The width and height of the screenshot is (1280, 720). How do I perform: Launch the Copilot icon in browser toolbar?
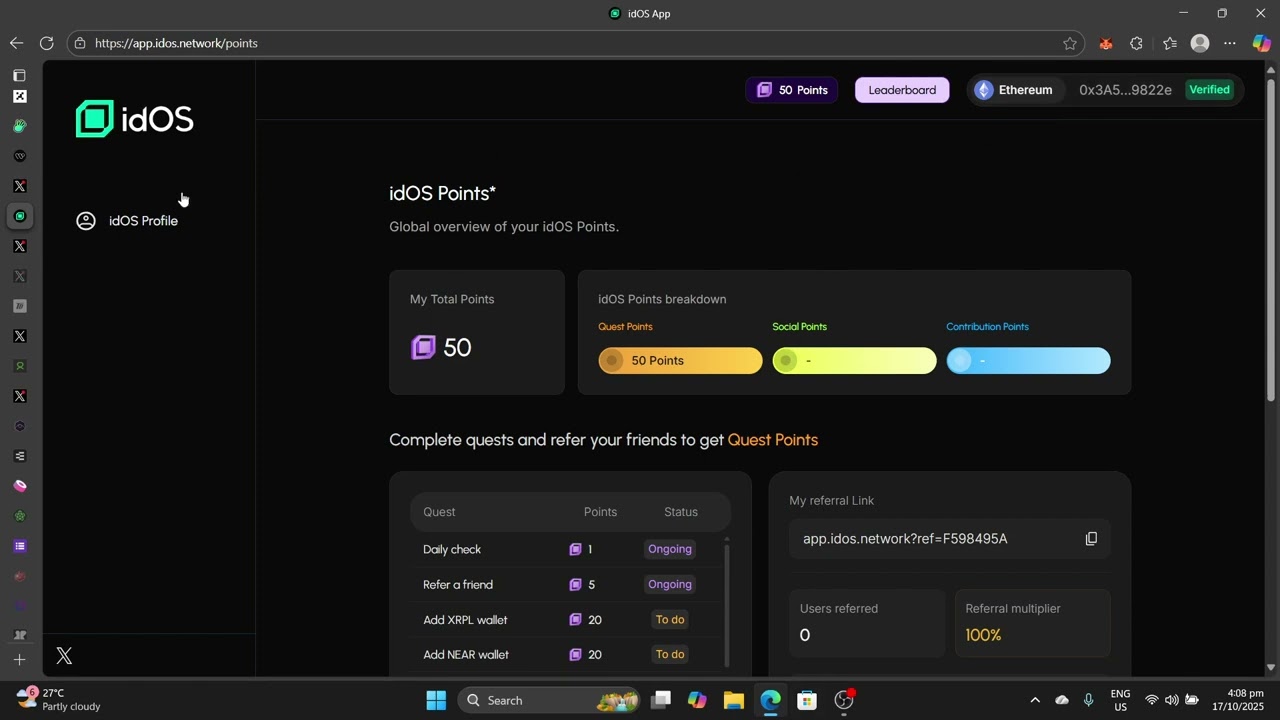1261,43
